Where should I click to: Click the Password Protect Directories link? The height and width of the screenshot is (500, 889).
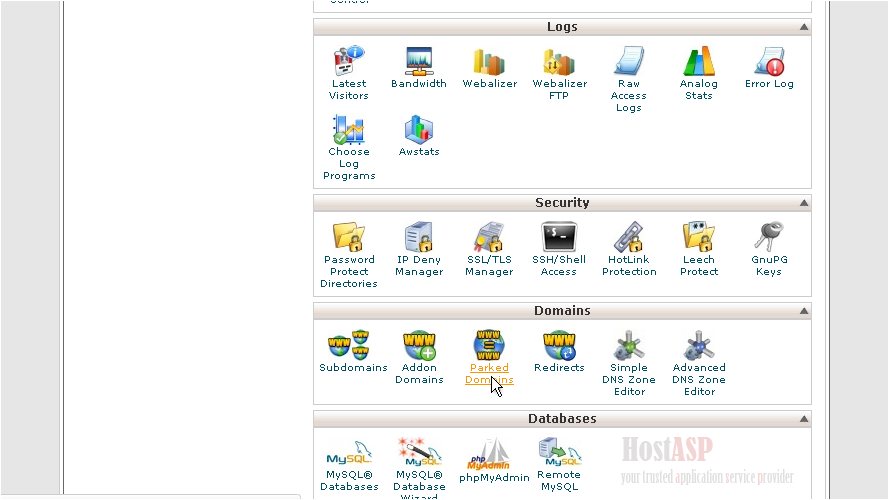(349, 272)
